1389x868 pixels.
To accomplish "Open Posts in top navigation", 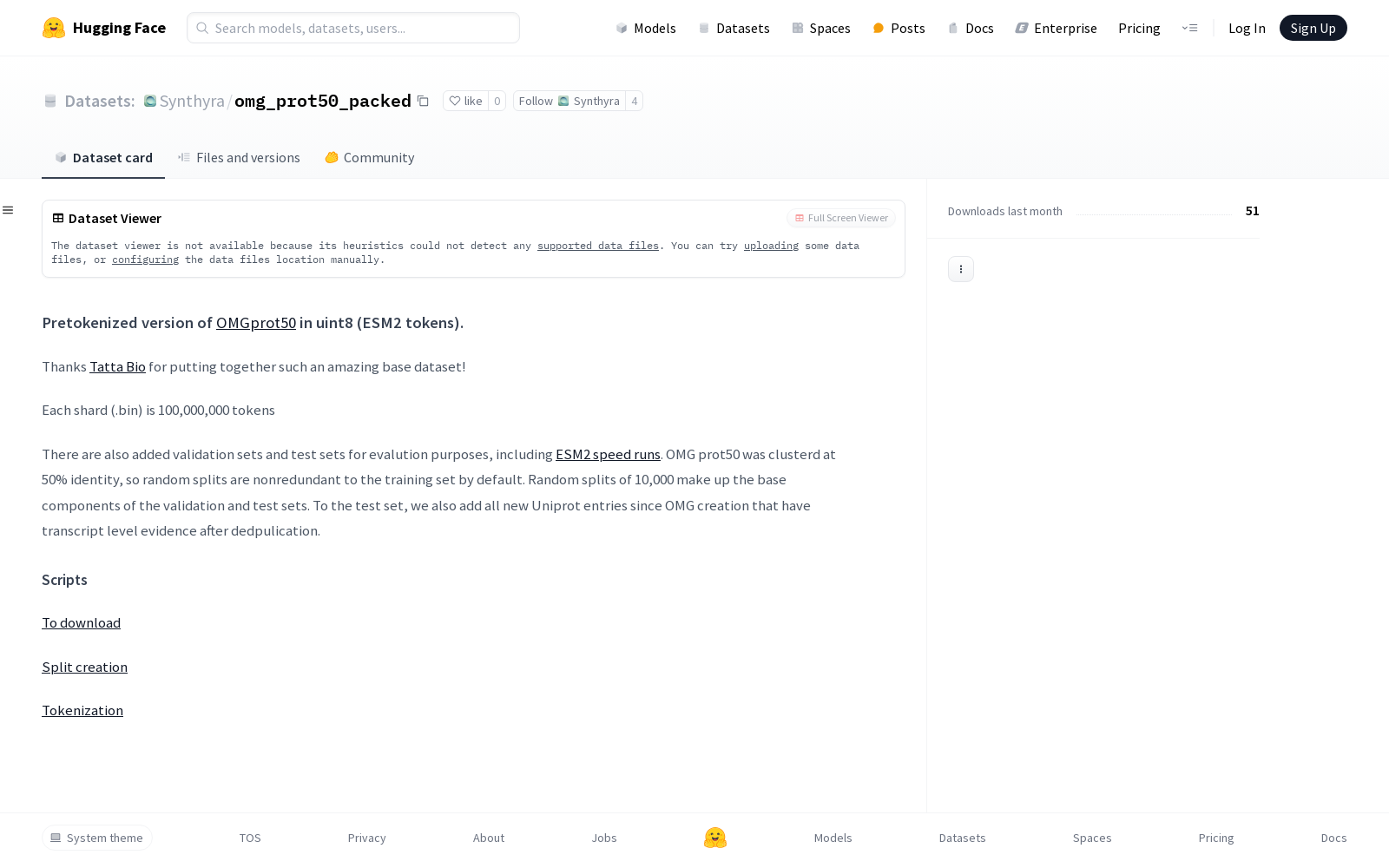I will point(899,28).
